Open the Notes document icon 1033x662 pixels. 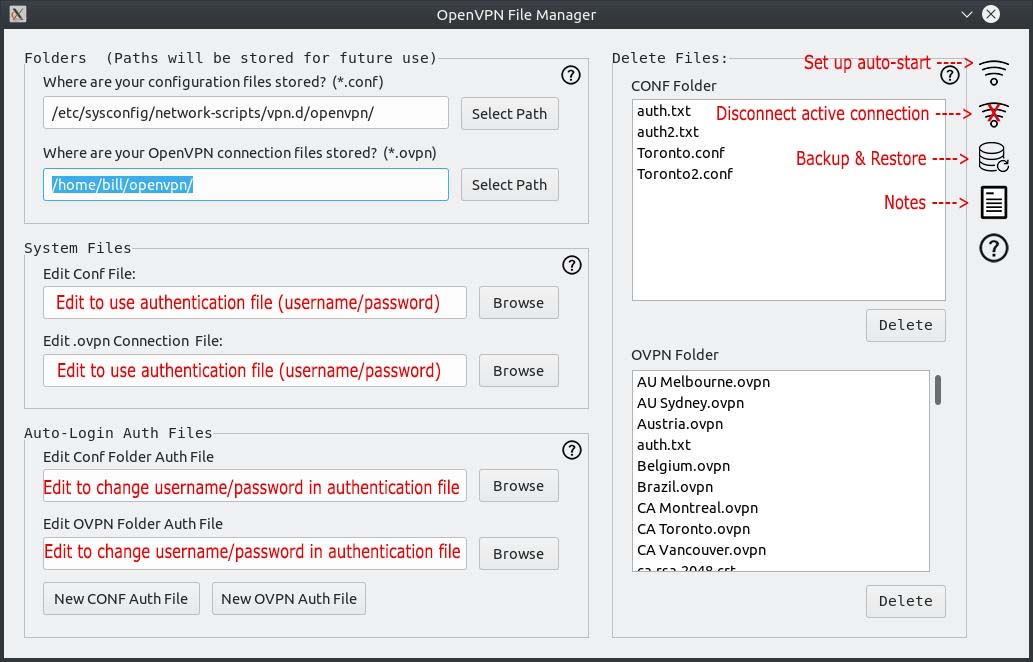(x=993, y=202)
